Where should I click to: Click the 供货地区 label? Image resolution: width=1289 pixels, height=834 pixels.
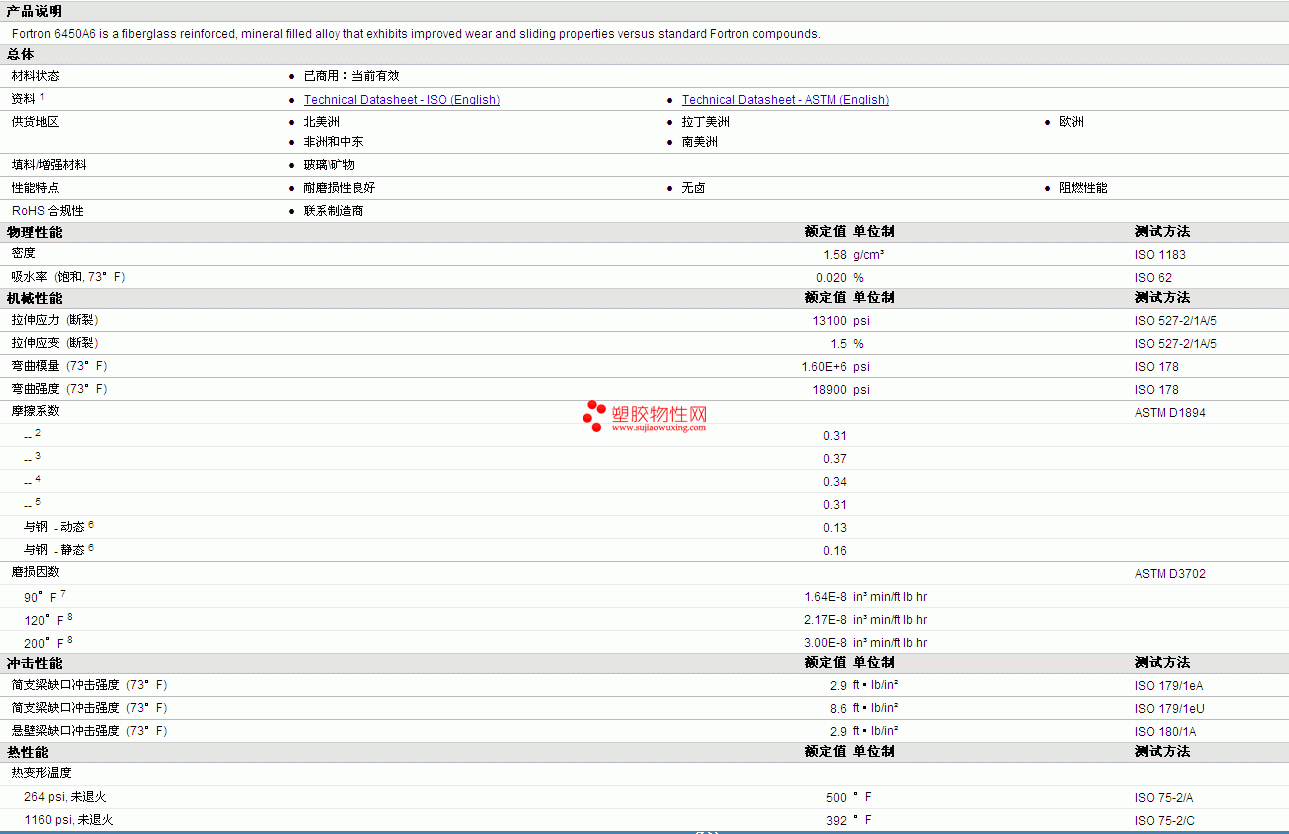coord(36,122)
